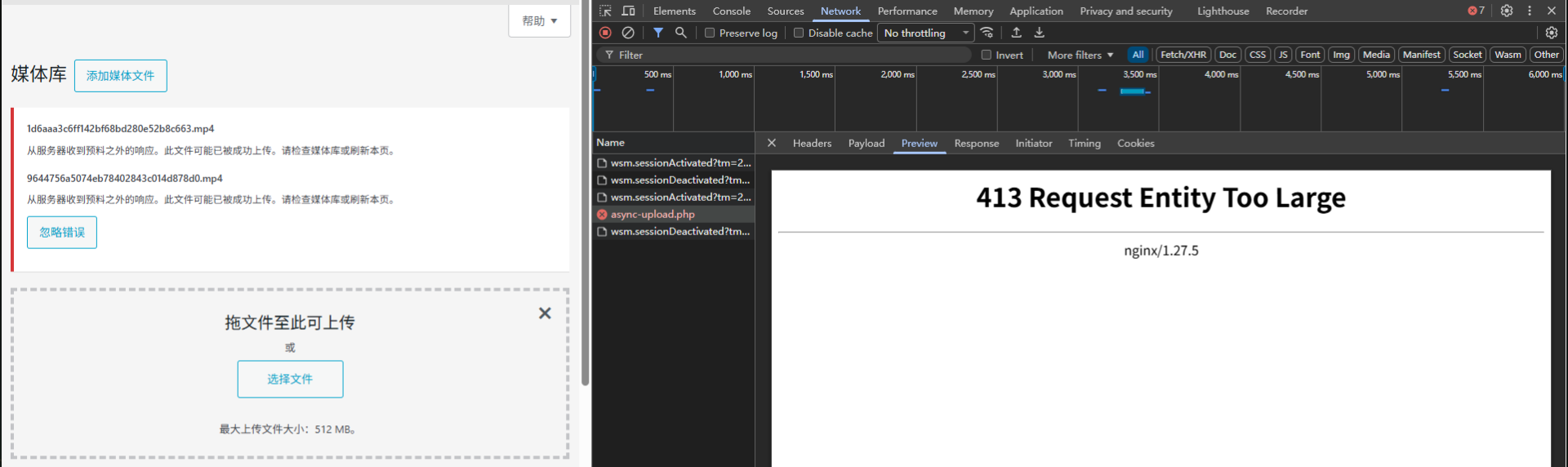Open Network panel settings gear
Image resolution: width=1568 pixels, height=467 pixels.
(x=1552, y=33)
